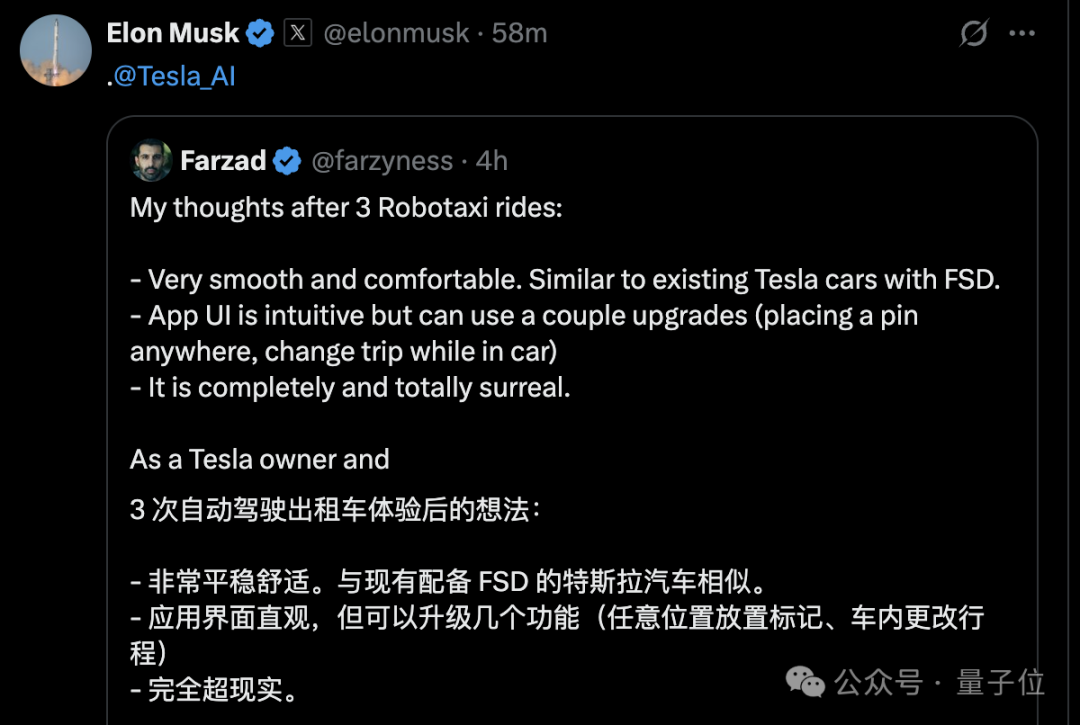Click the Grok slashed-circle icon
Screen dimensions: 1080x725
[973, 33]
